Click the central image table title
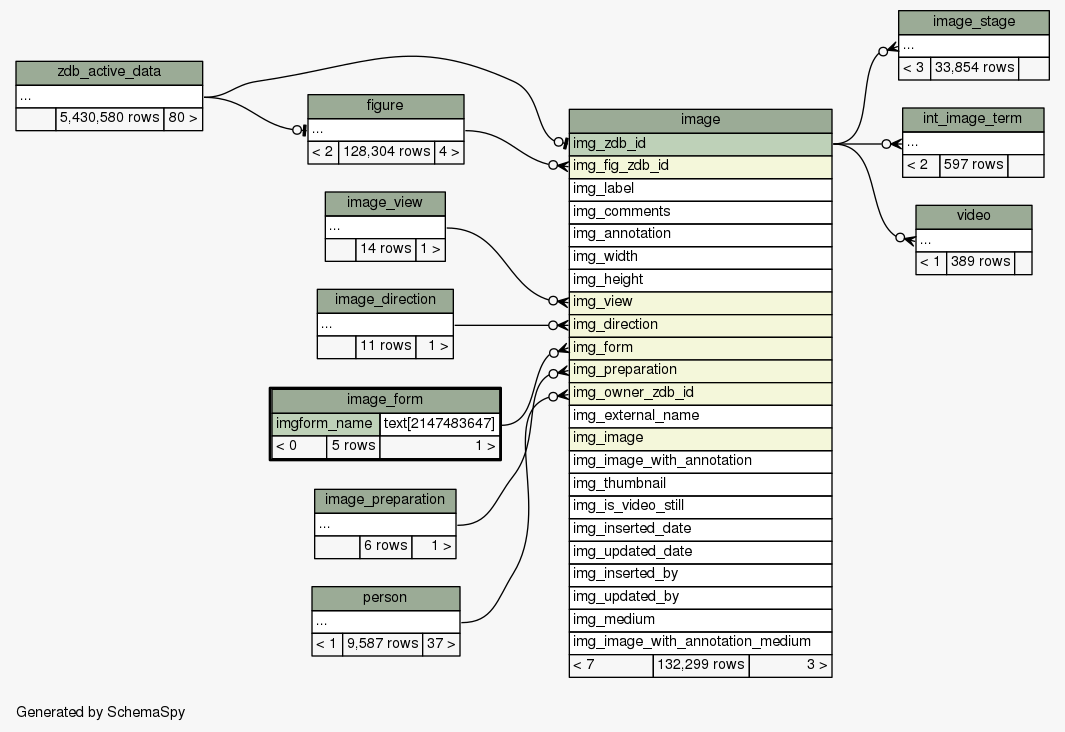The image size is (1065, 732). pyautogui.click(x=700, y=120)
